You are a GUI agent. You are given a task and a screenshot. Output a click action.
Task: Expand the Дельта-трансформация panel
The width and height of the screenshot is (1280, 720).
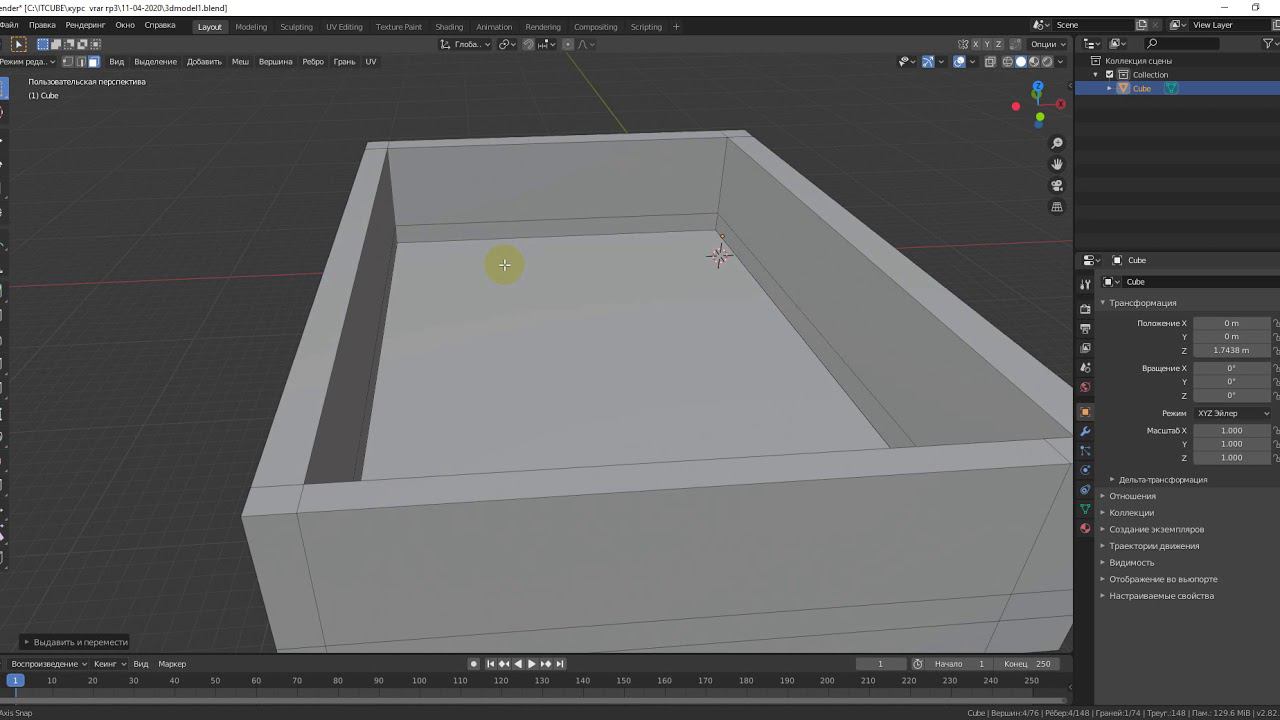tap(1162, 480)
